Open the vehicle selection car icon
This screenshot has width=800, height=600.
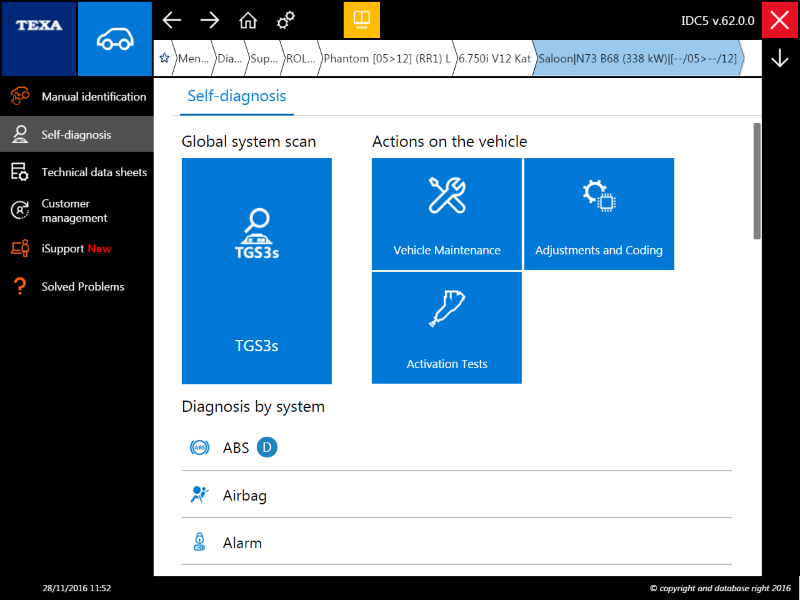click(115, 39)
